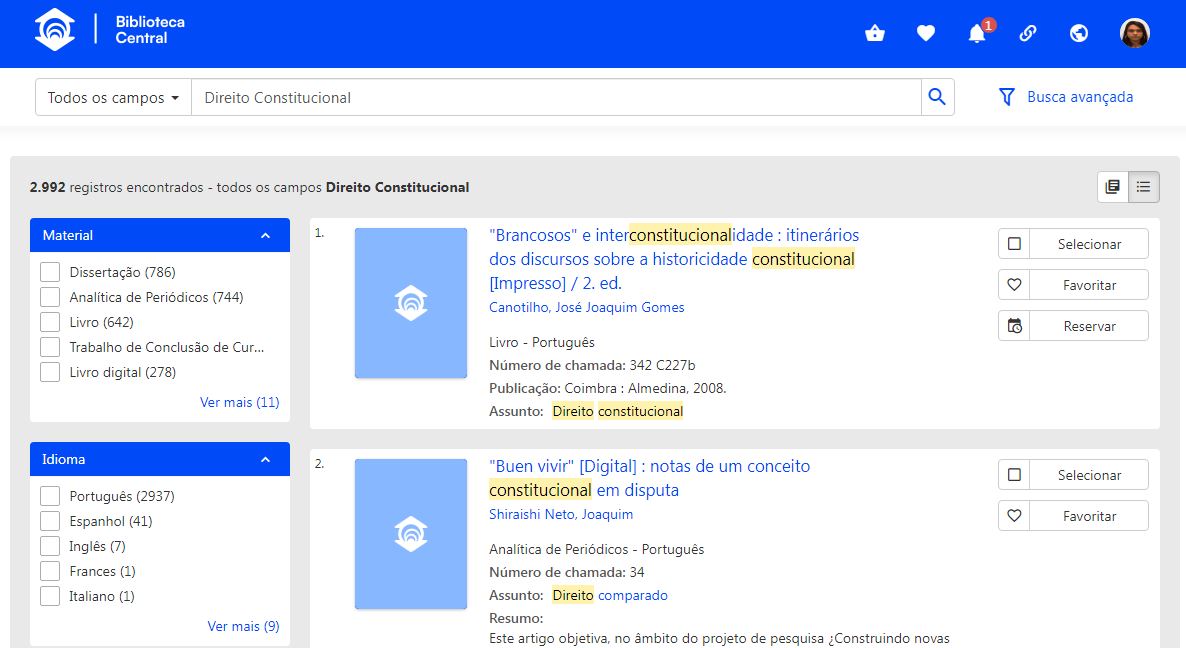Tick the Analítica de Periódicos filter

point(50,297)
